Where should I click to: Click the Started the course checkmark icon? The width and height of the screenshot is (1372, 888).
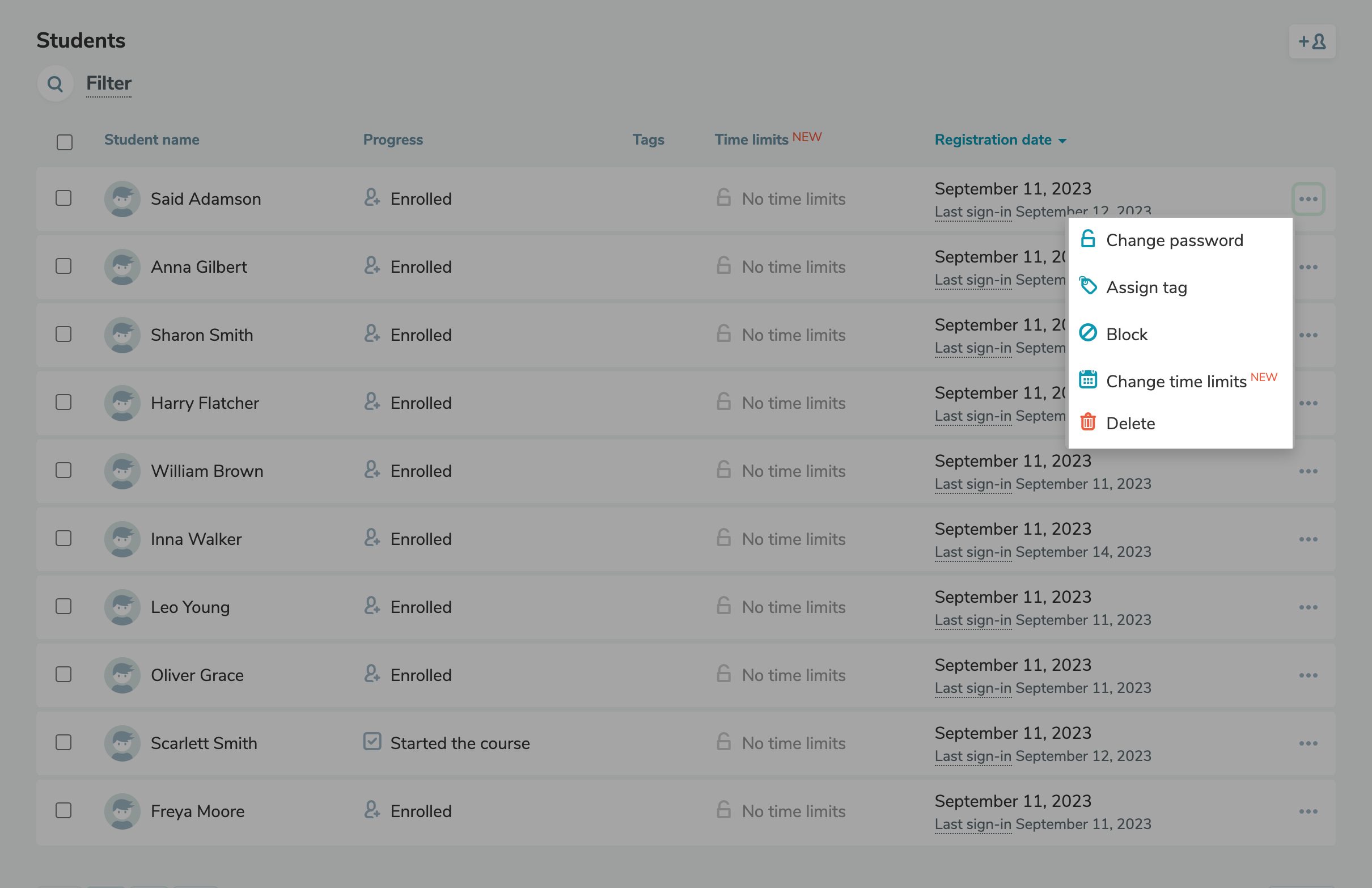point(372,742)
